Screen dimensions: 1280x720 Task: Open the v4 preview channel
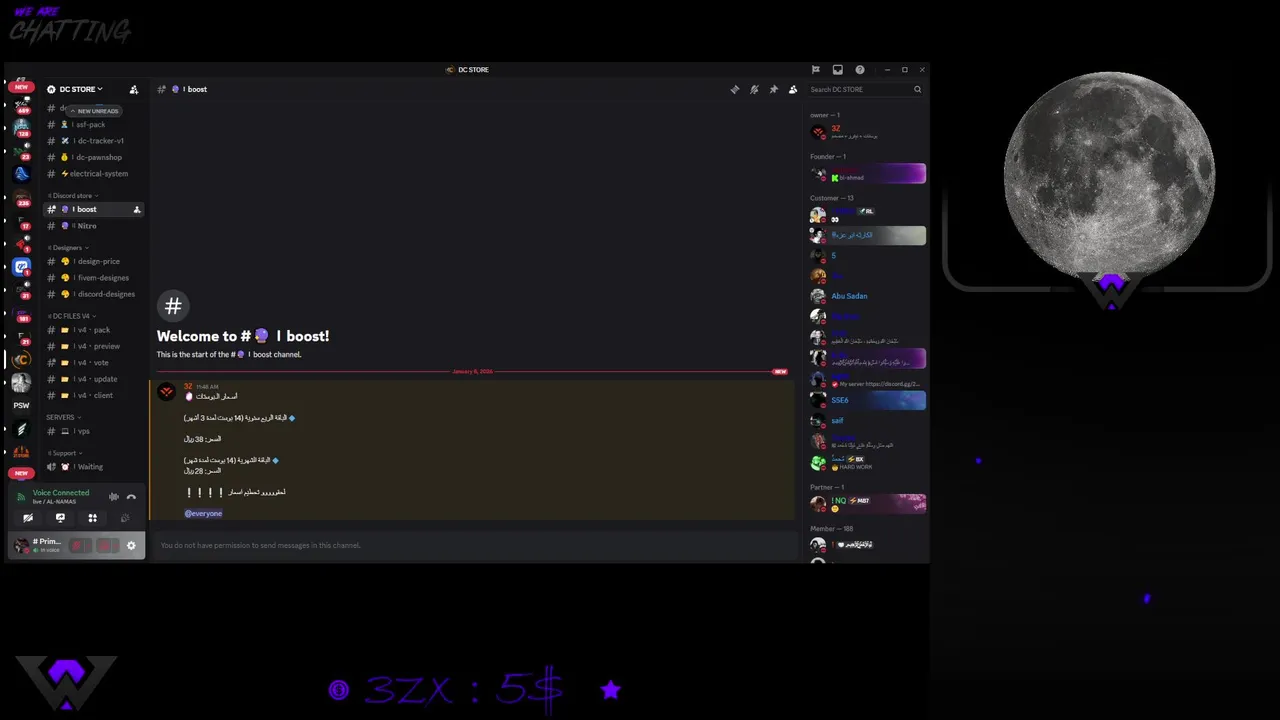(95, 346)
